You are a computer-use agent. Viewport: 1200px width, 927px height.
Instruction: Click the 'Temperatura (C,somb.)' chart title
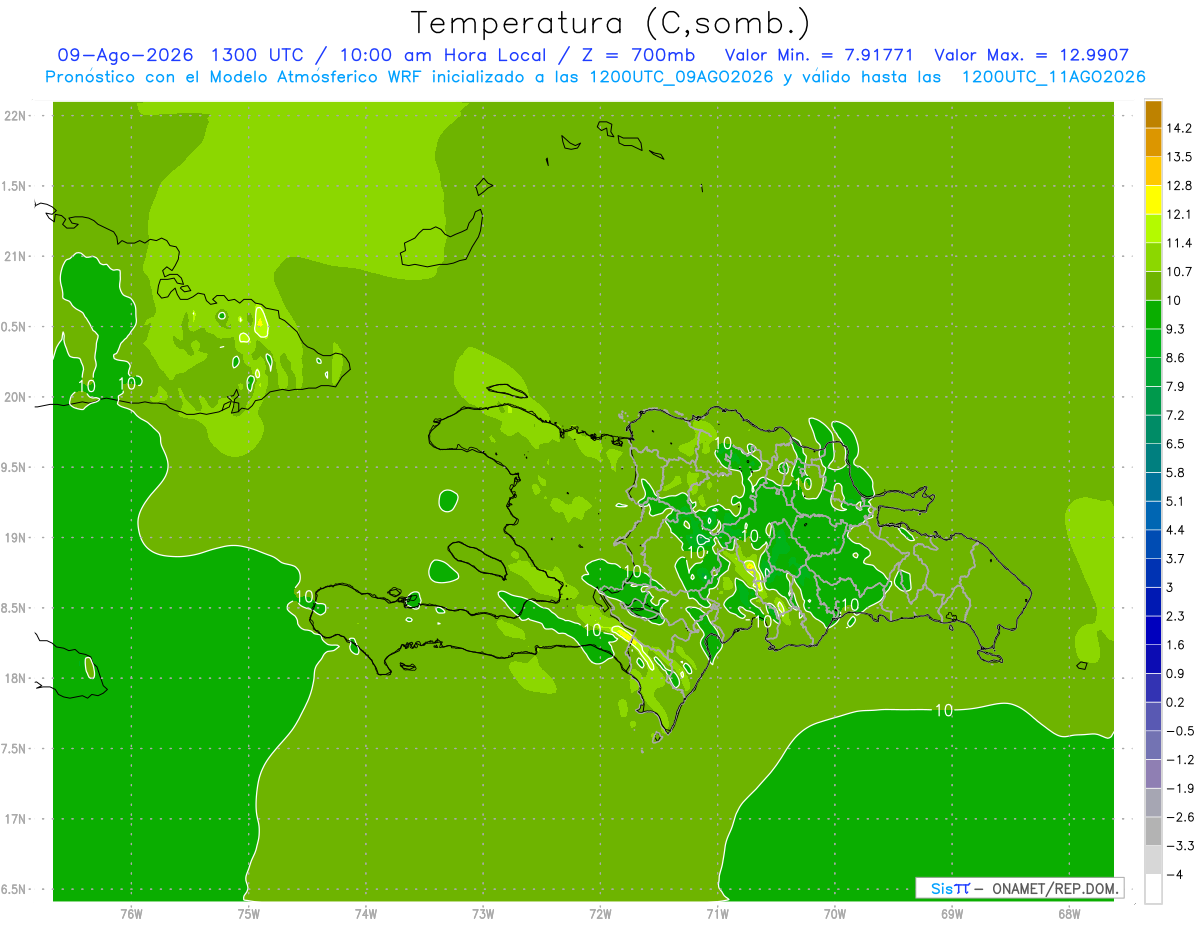[611, 23]
